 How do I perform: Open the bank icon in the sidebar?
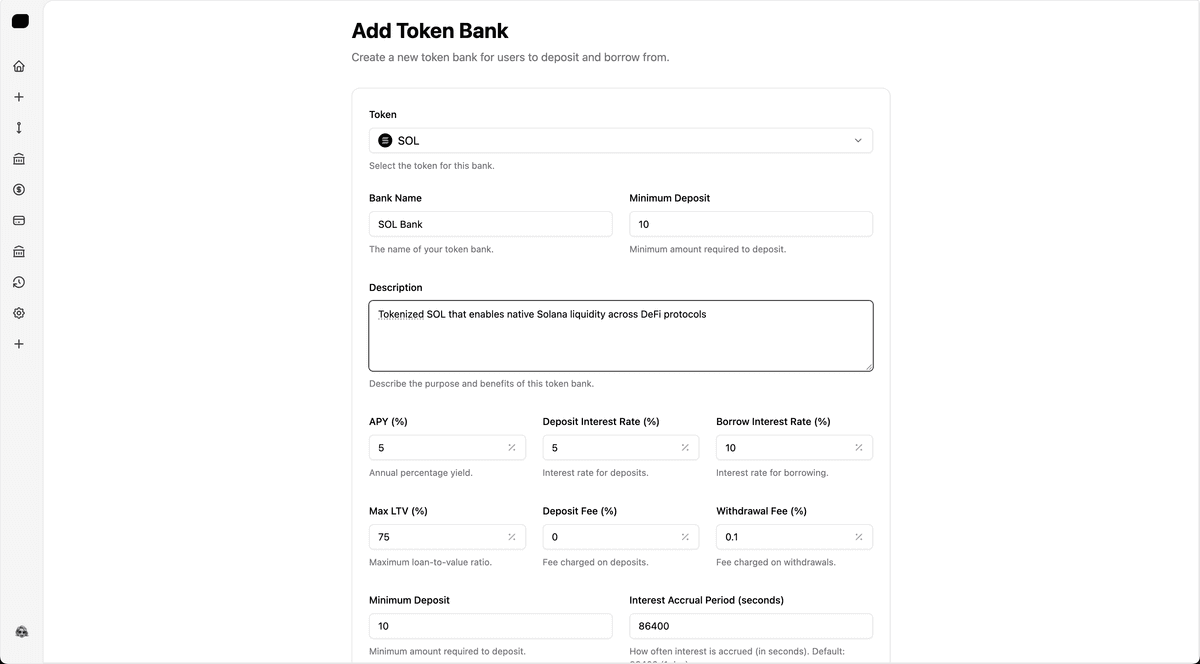(x=19, y=158)
